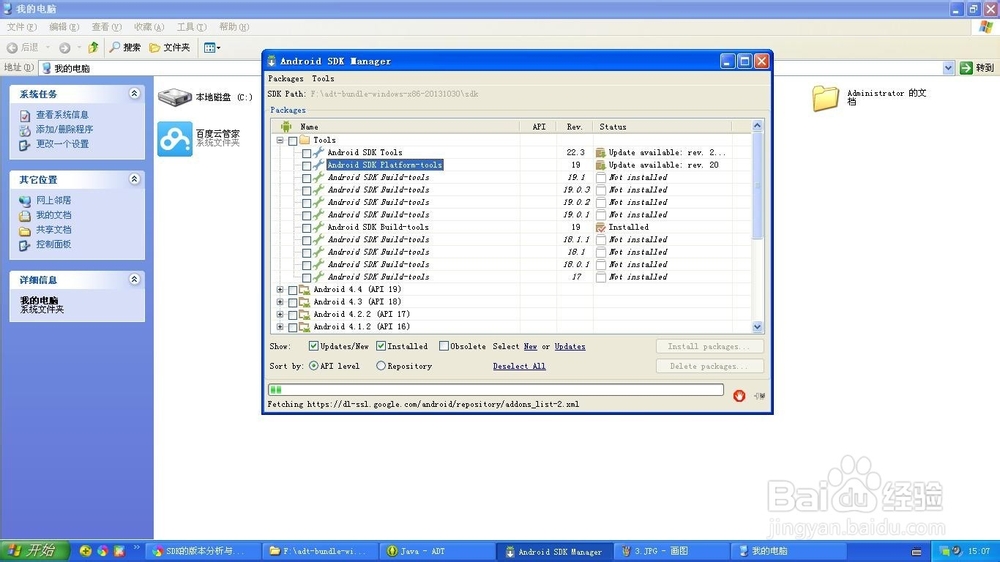Click the Delete packages button
This screenshot has width=1000, height=562.
(710, 366)
